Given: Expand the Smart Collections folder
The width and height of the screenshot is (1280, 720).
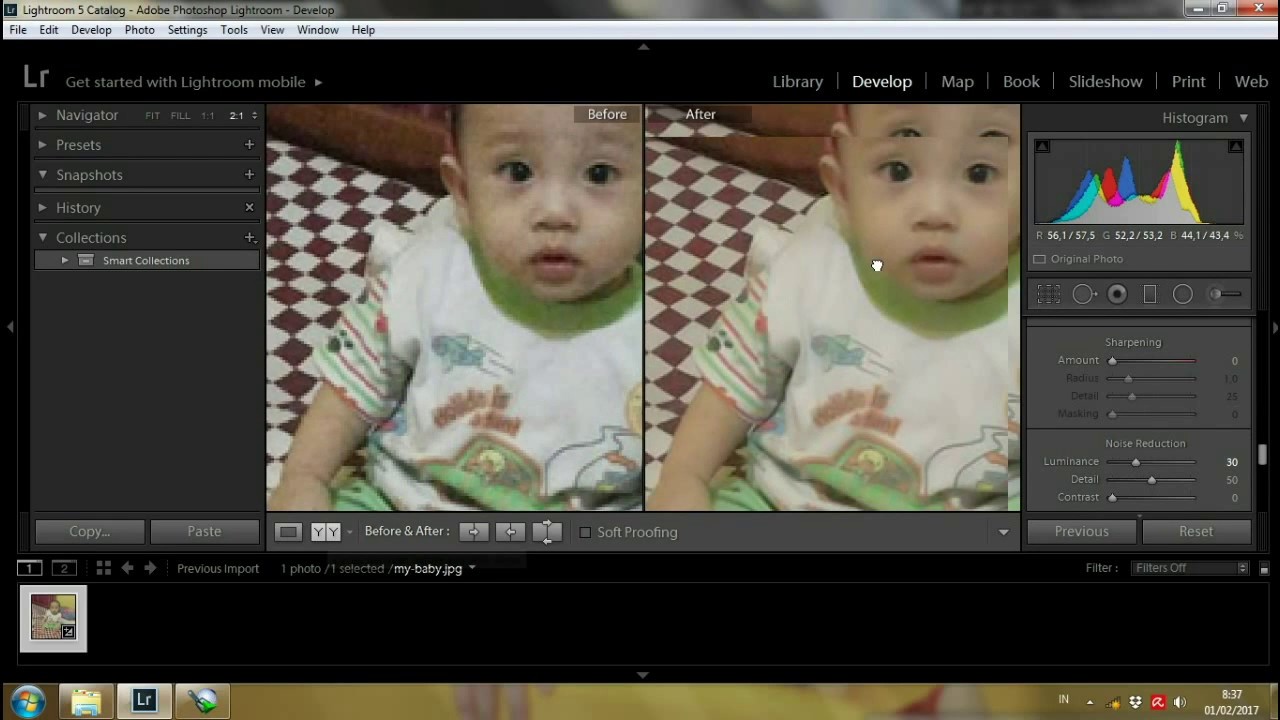Looking at the screenshot, I should [x=64, y=260].
